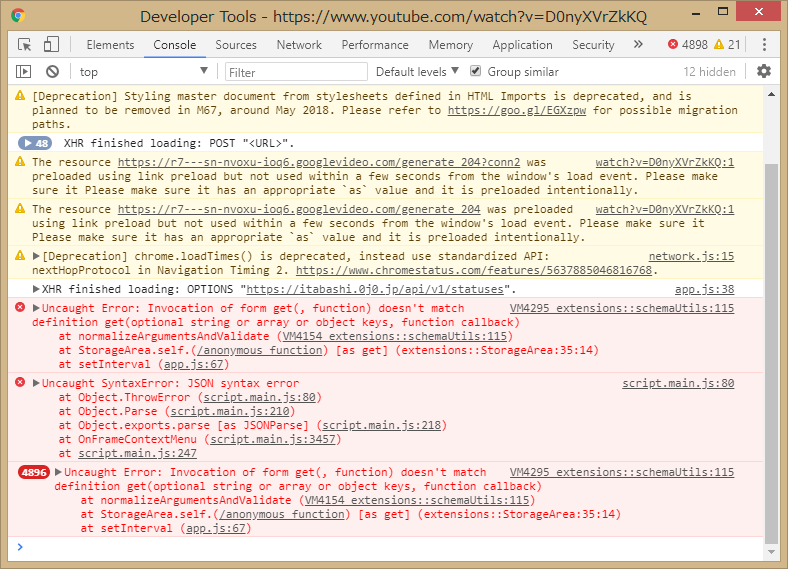Clear the console log
Viewport: 788px width, 569px height.
(x=52, y=72)
